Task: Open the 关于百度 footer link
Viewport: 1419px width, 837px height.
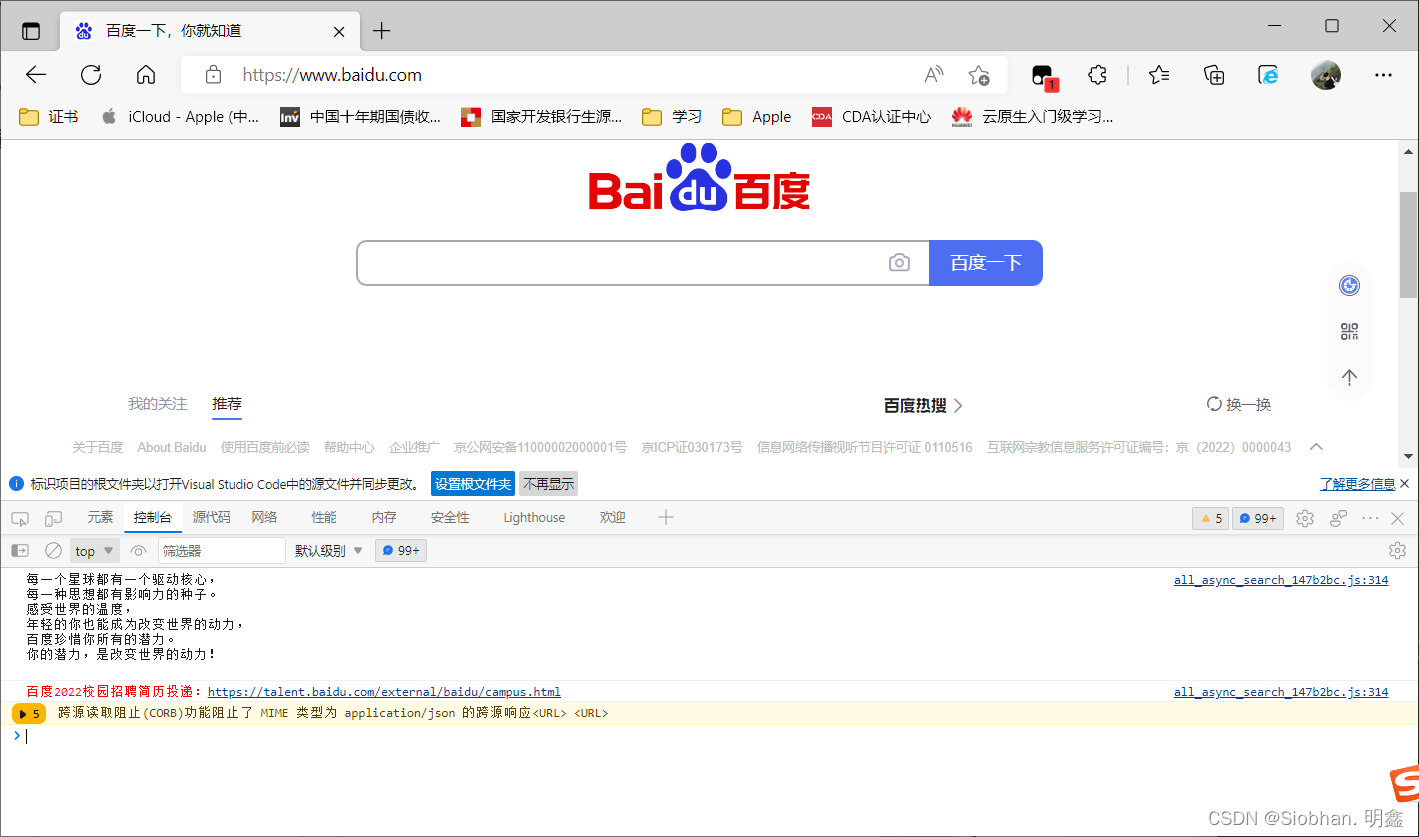Action: coord(98,447)
